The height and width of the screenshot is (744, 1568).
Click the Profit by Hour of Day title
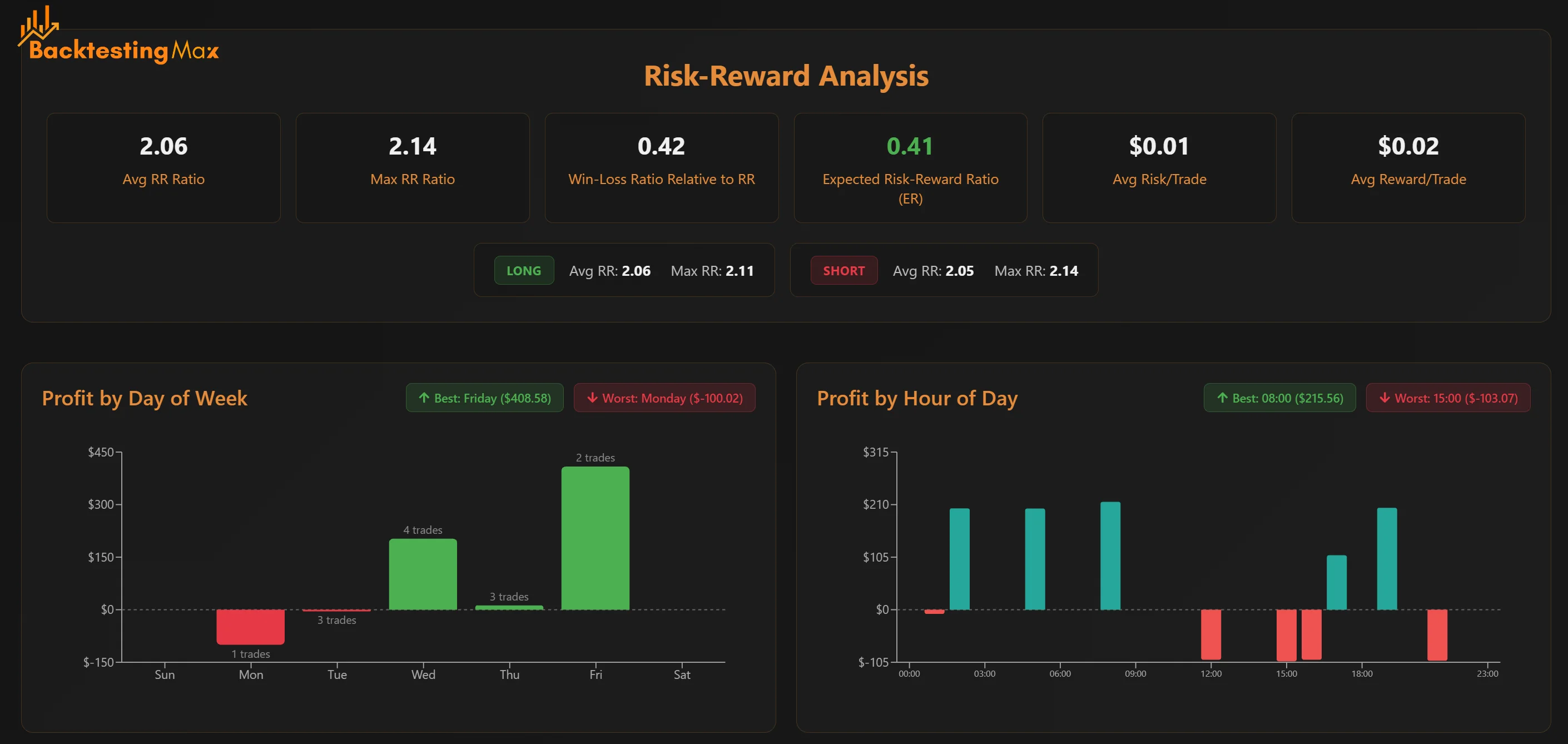pos(917,398)
